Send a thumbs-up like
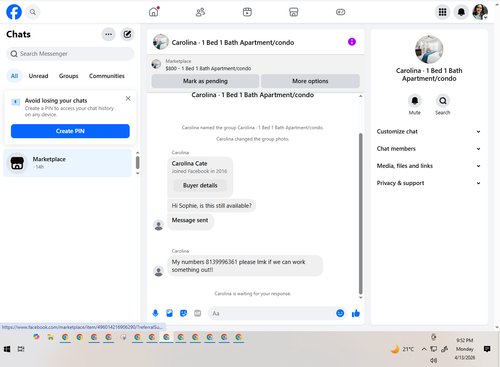This screenshot has width=500, height=367. (x=356, y=313)
